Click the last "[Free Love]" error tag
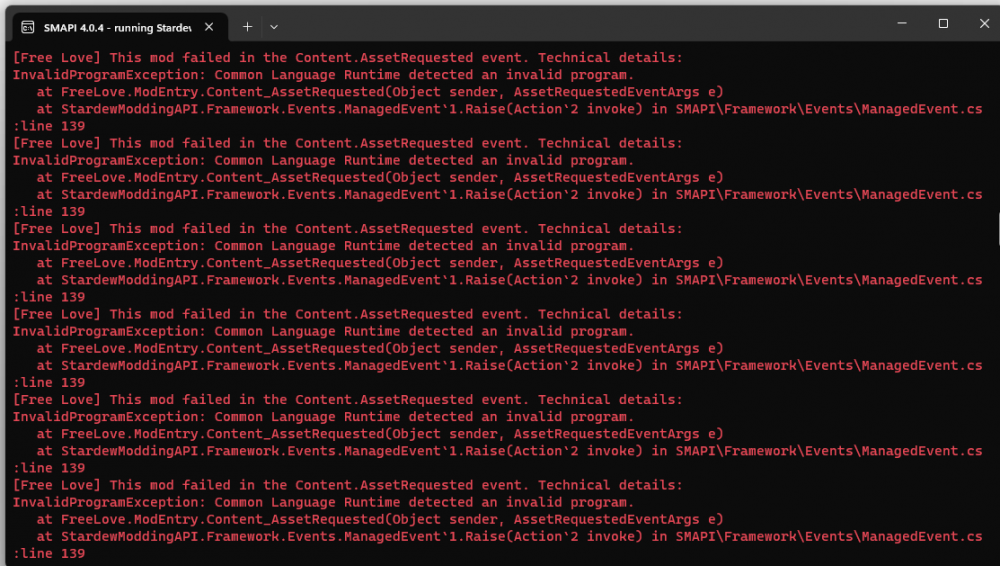The image size is (1000, 566). point(57,485)
